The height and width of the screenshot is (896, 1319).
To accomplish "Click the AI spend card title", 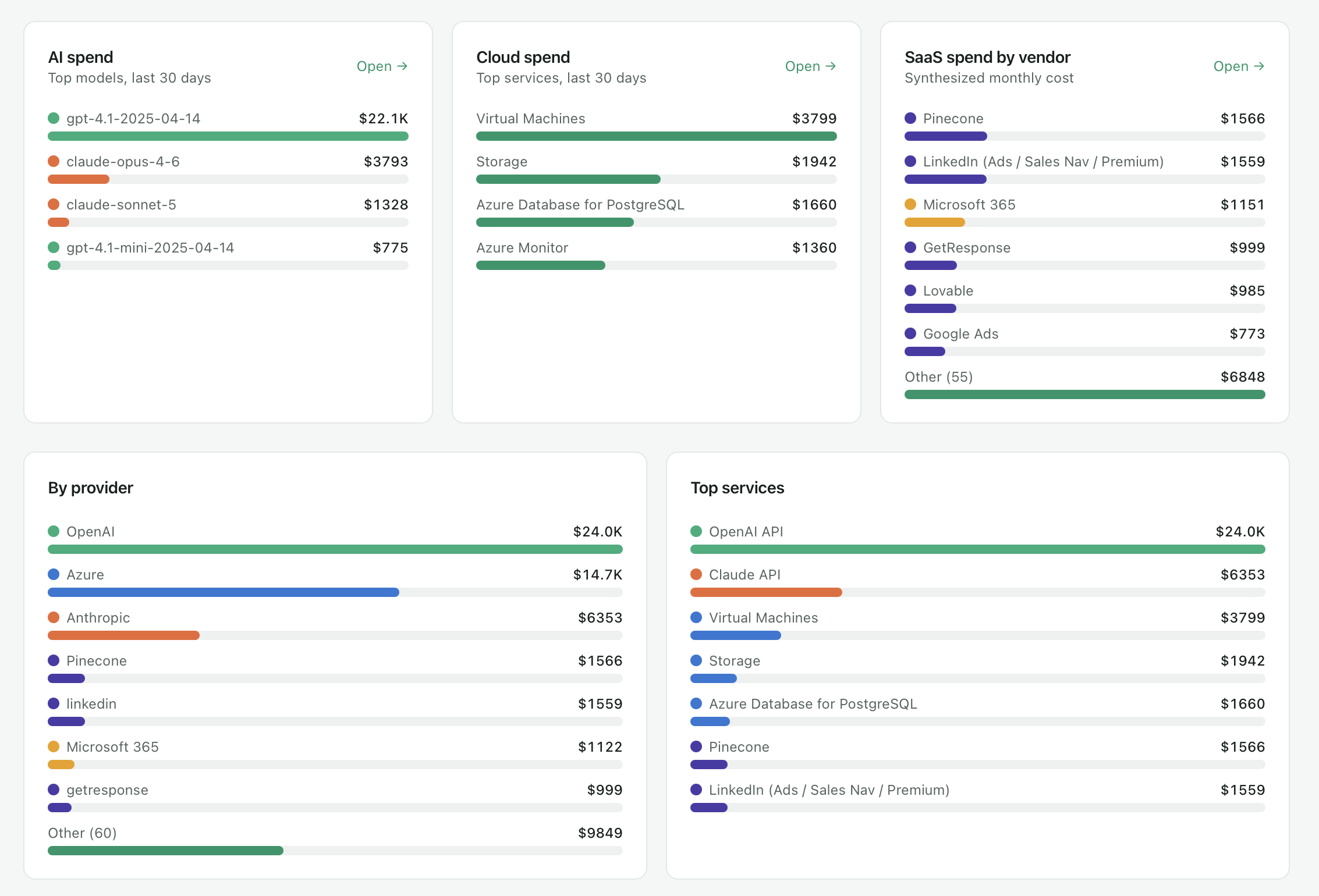I will coord(80,57).
